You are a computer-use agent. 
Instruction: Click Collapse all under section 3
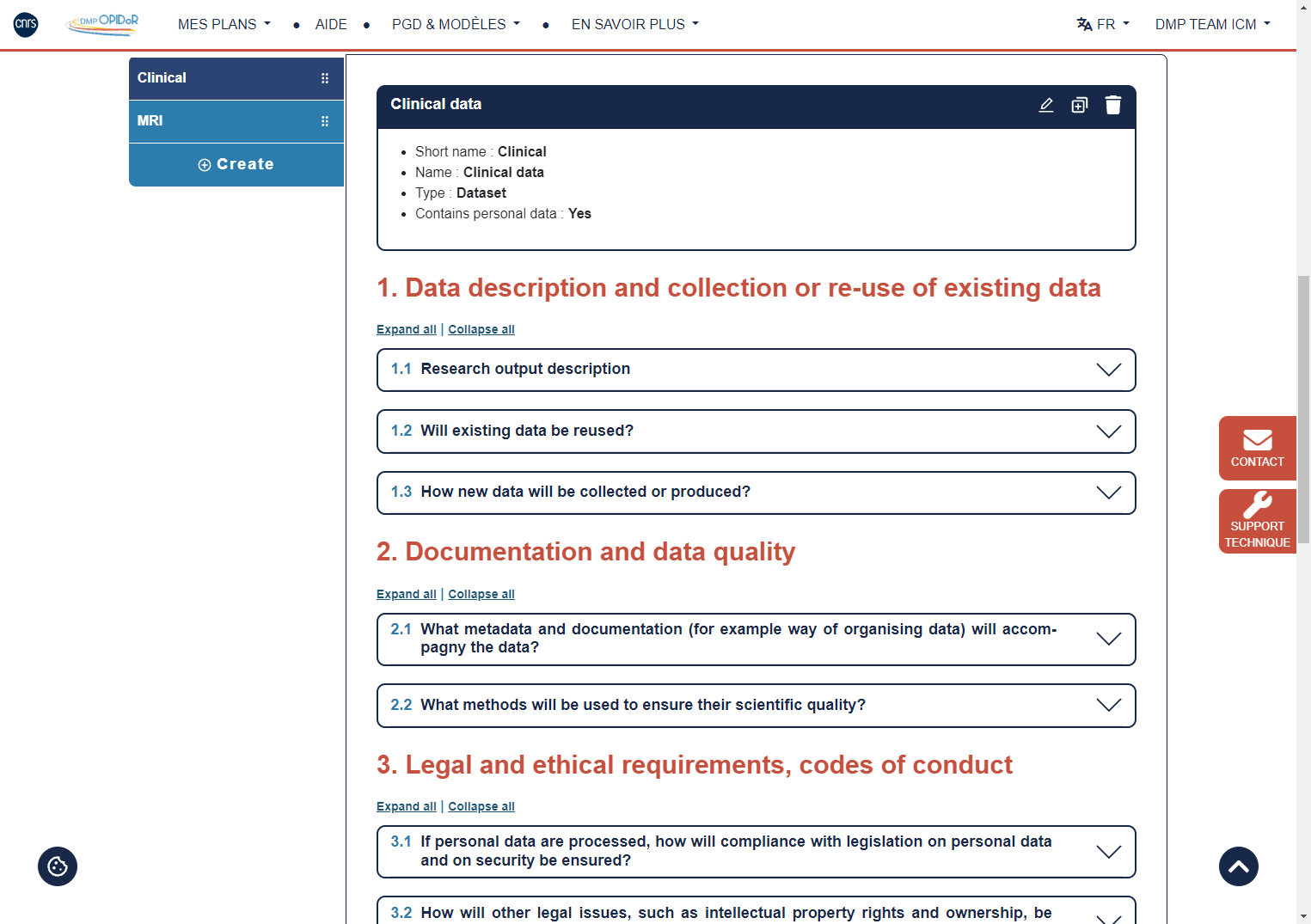click(481, 806)
